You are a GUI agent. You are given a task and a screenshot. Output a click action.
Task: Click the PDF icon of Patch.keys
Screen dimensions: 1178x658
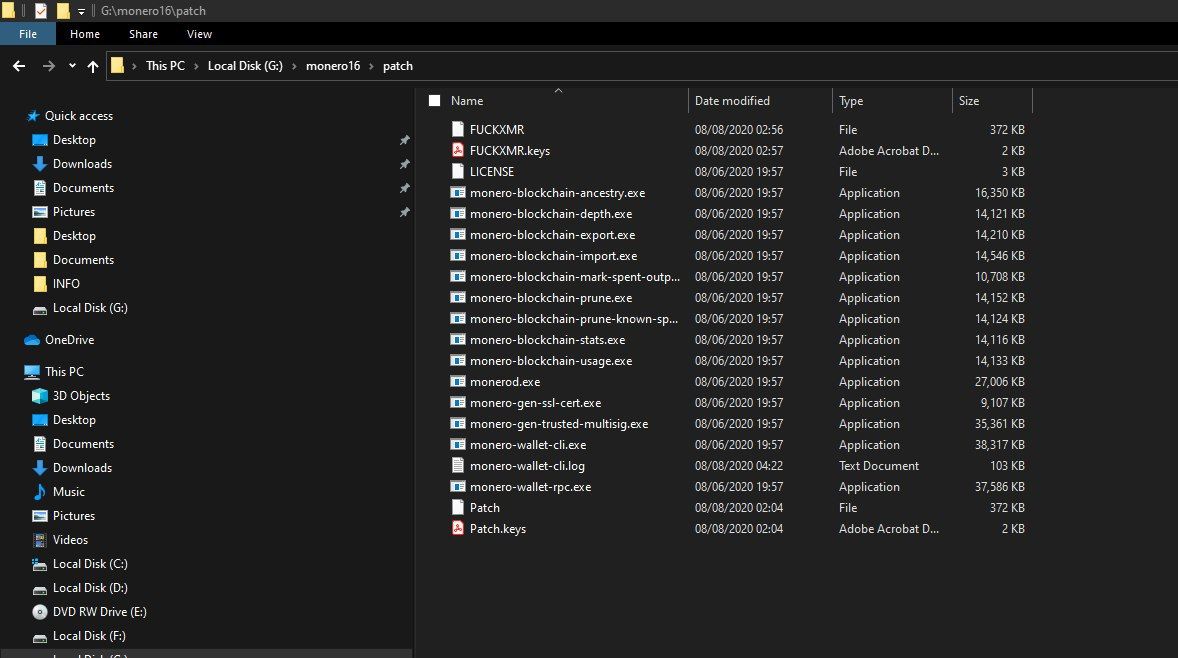click(458, 528)
